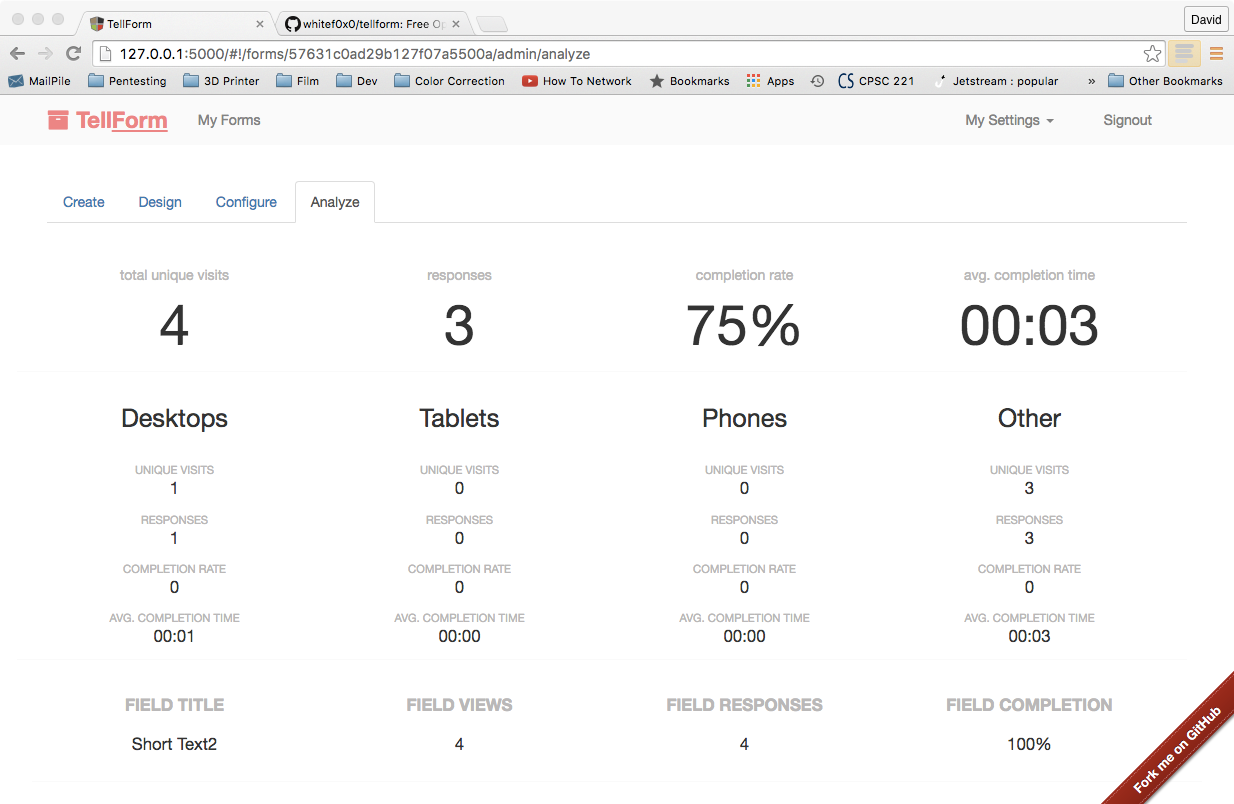1234x804 pixels.
Task: Open the Apps bookmark shortcut
Action: pos(770,81)
